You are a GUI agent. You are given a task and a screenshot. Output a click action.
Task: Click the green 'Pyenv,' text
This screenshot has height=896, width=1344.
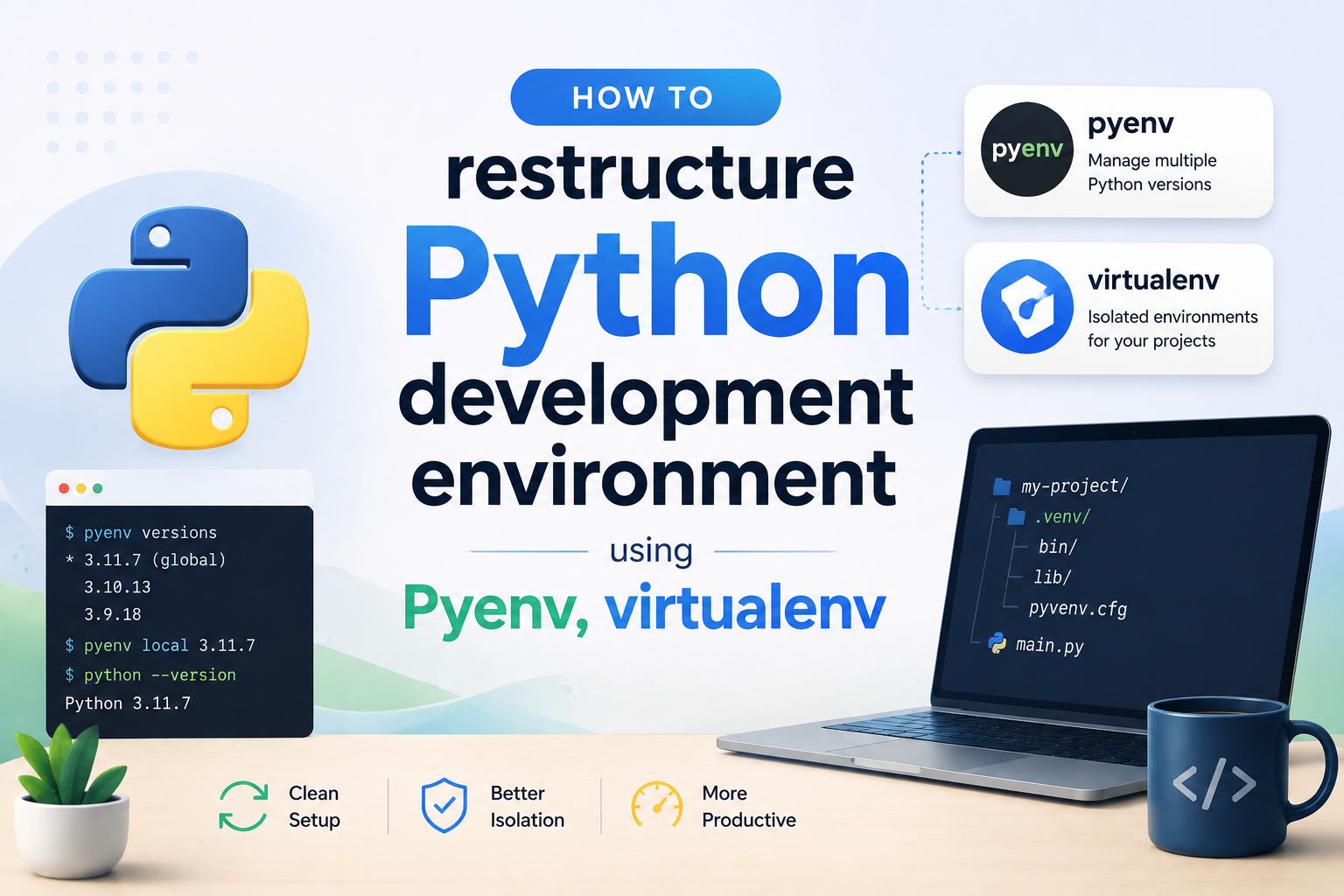(496, 610)
